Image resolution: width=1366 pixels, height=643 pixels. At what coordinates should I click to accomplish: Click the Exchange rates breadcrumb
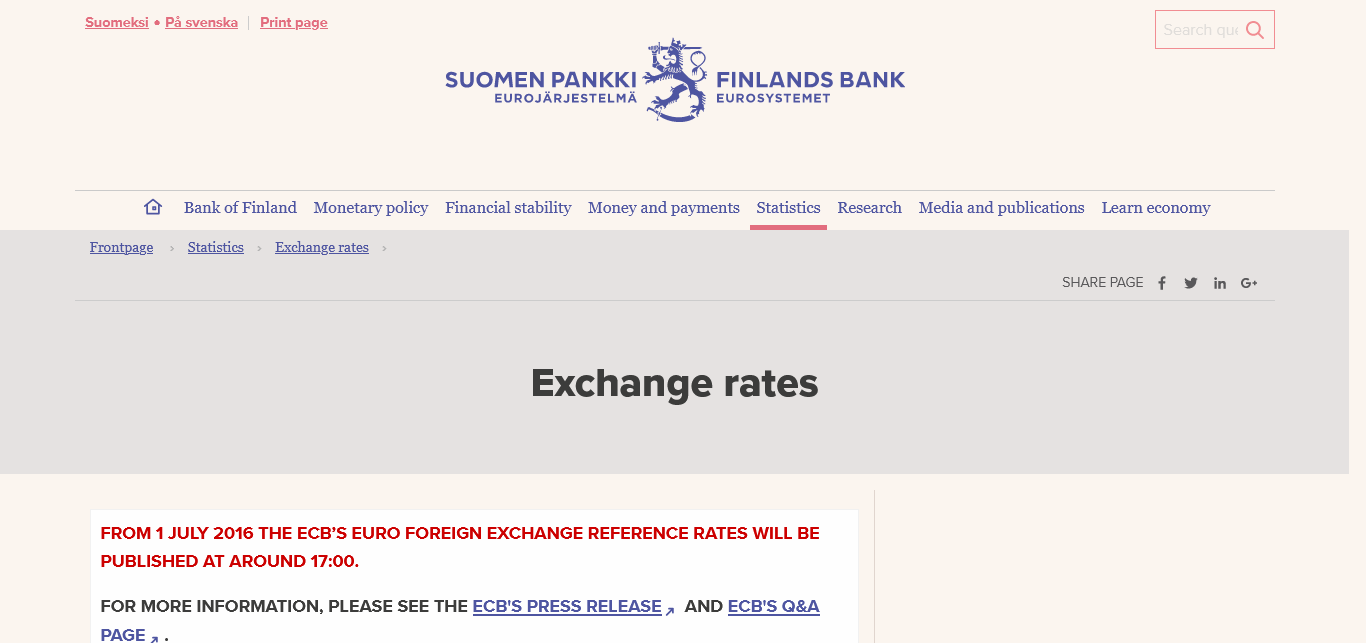coord(322,248)
